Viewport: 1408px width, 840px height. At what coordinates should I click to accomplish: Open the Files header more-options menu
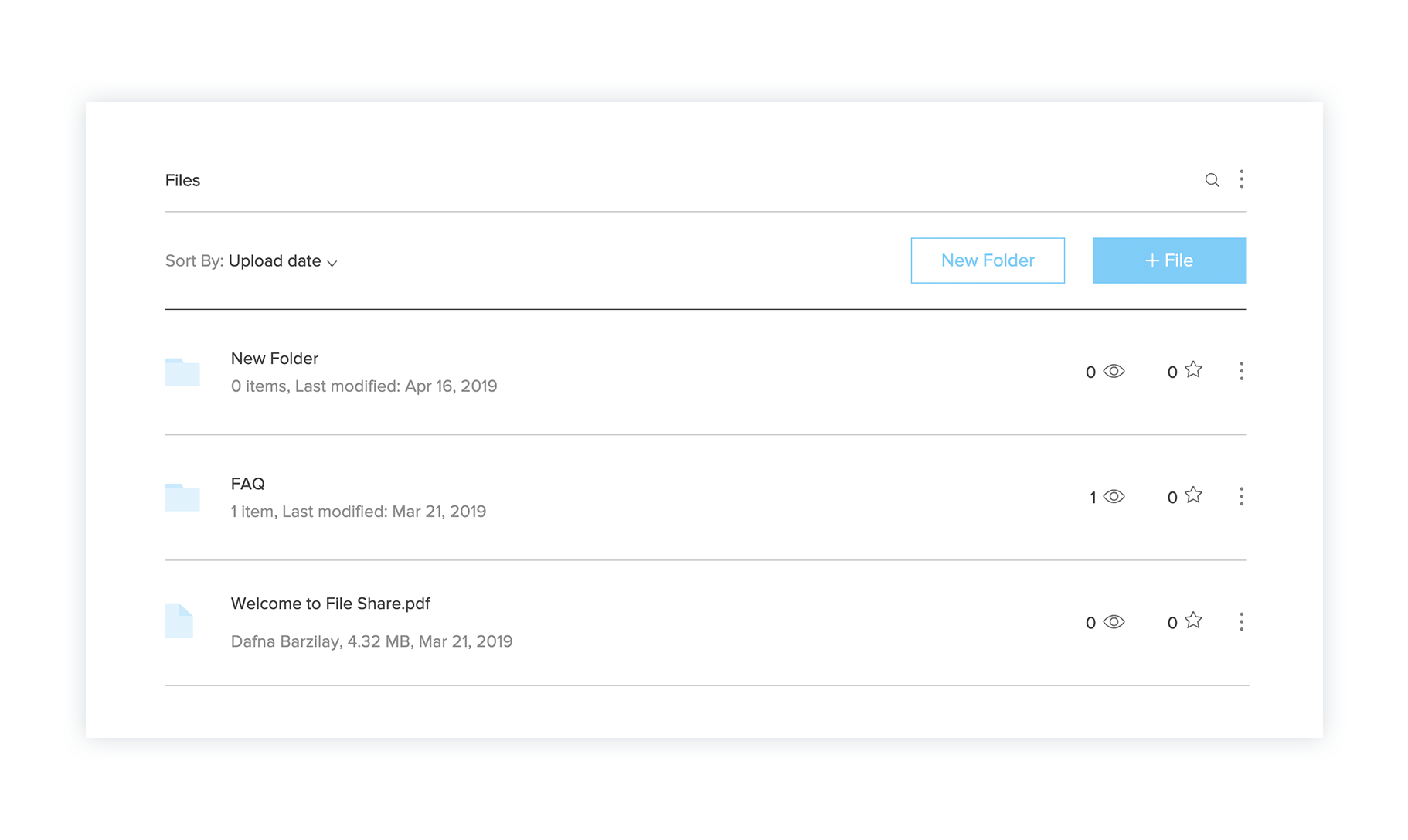(1241, 179)
